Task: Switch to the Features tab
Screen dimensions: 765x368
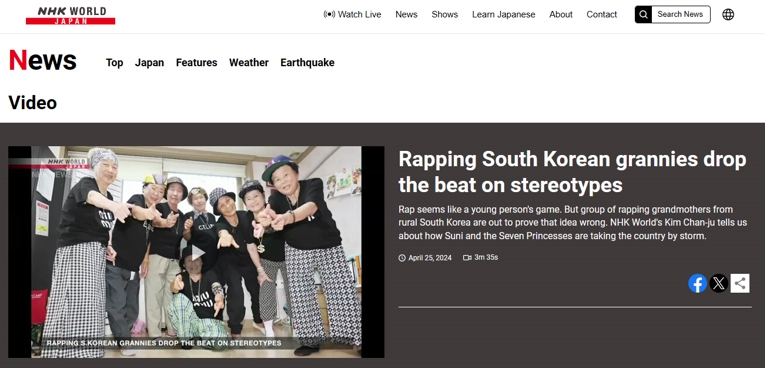Action: 197,62
